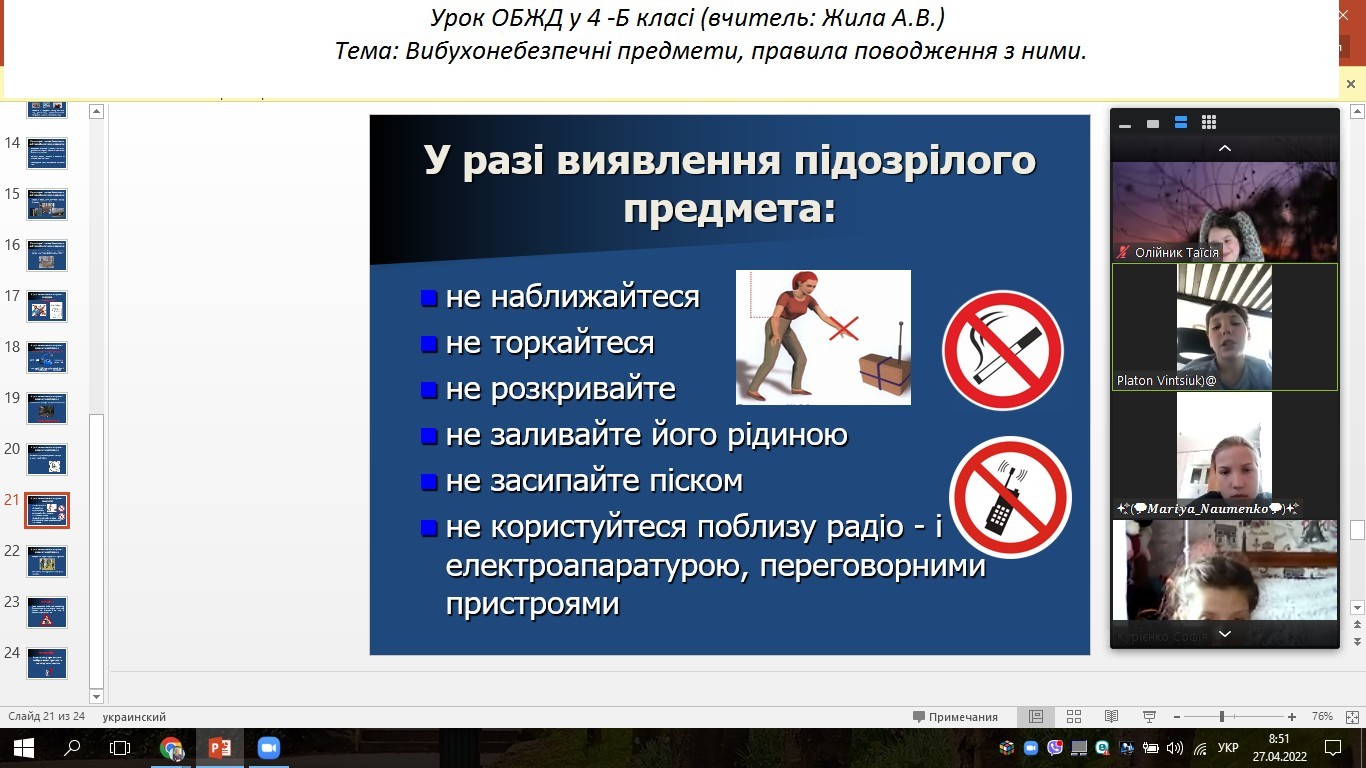Hide Zoom video panel with minimize-strip icon
This screenshot has height=768, width=1366.
[1125, 124]
